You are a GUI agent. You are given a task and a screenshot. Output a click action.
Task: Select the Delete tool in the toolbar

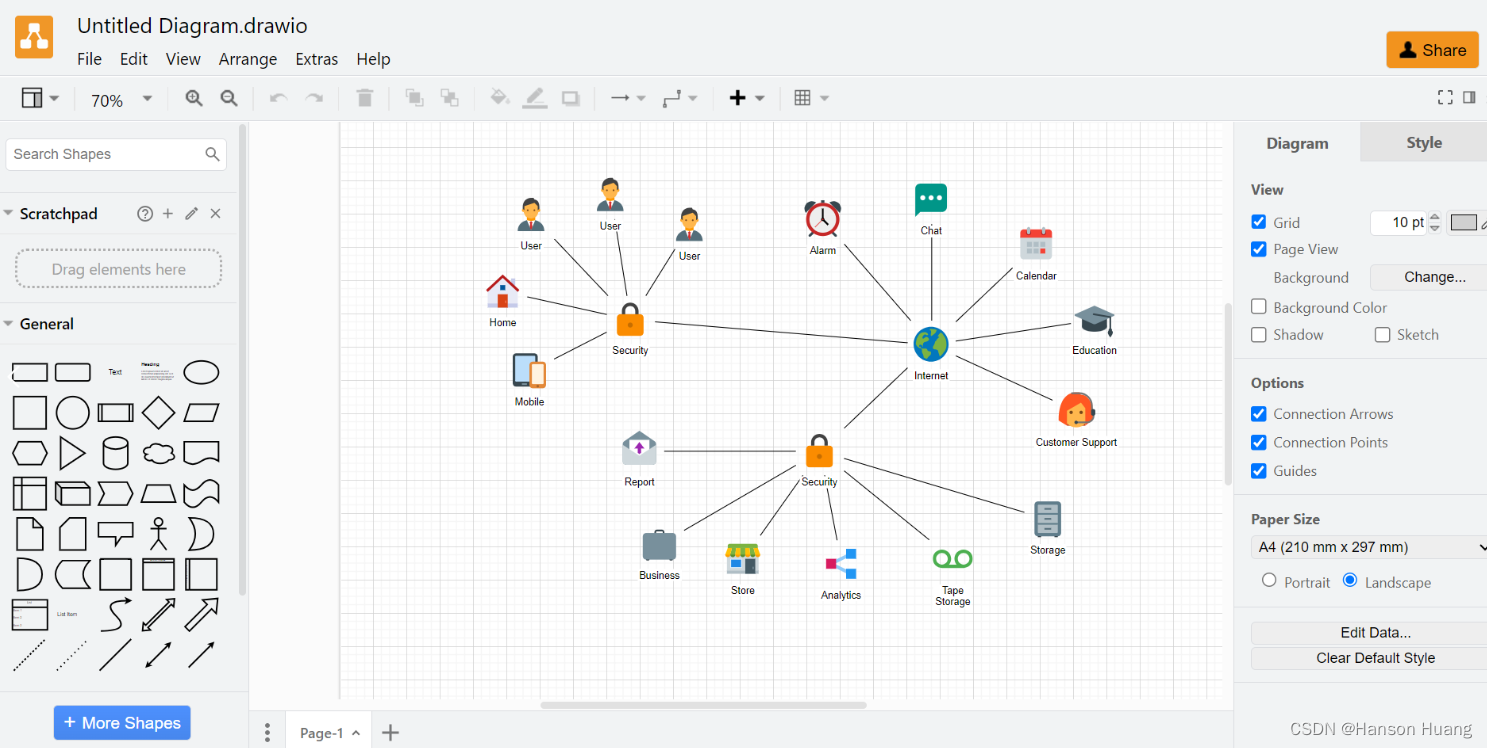pos(364,97)
